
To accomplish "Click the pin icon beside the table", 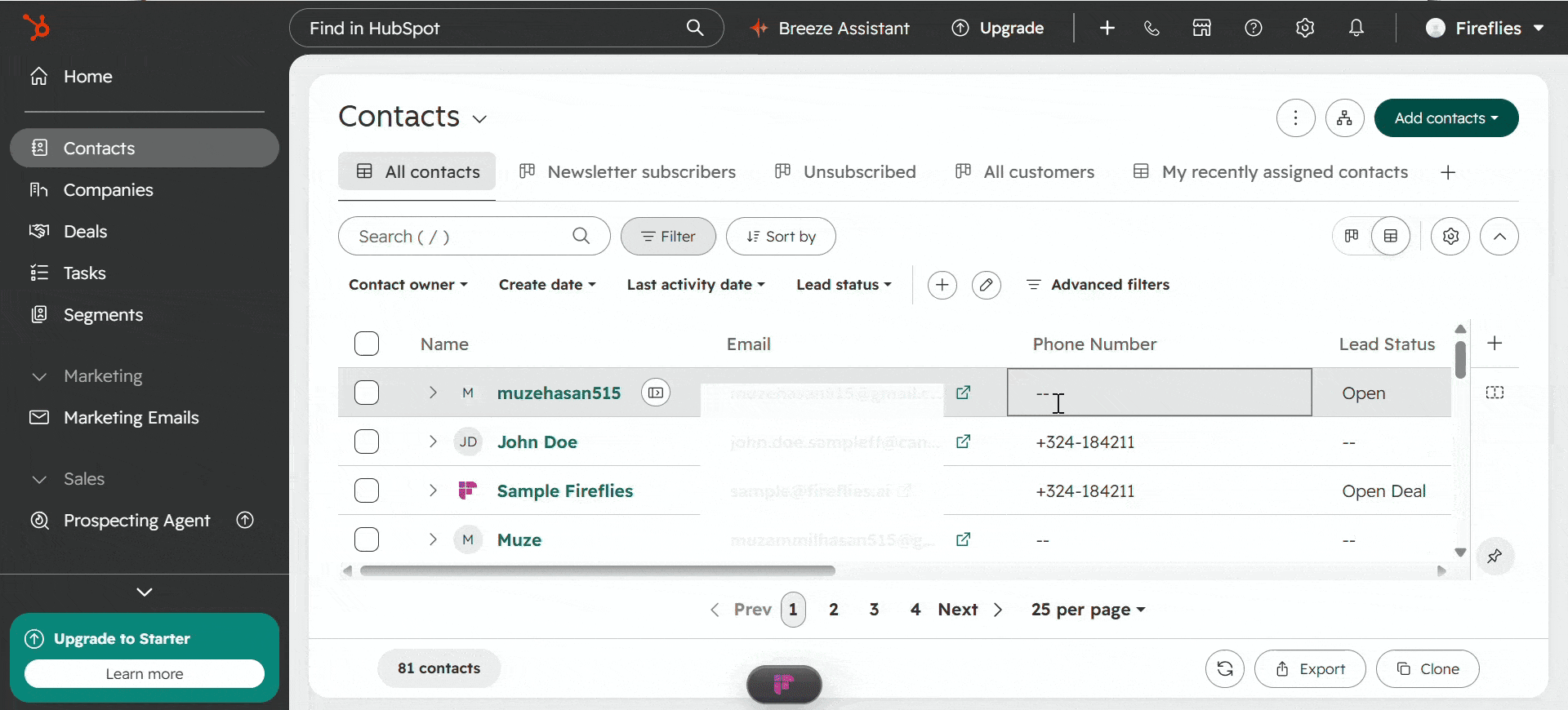I will point(1495,557).
